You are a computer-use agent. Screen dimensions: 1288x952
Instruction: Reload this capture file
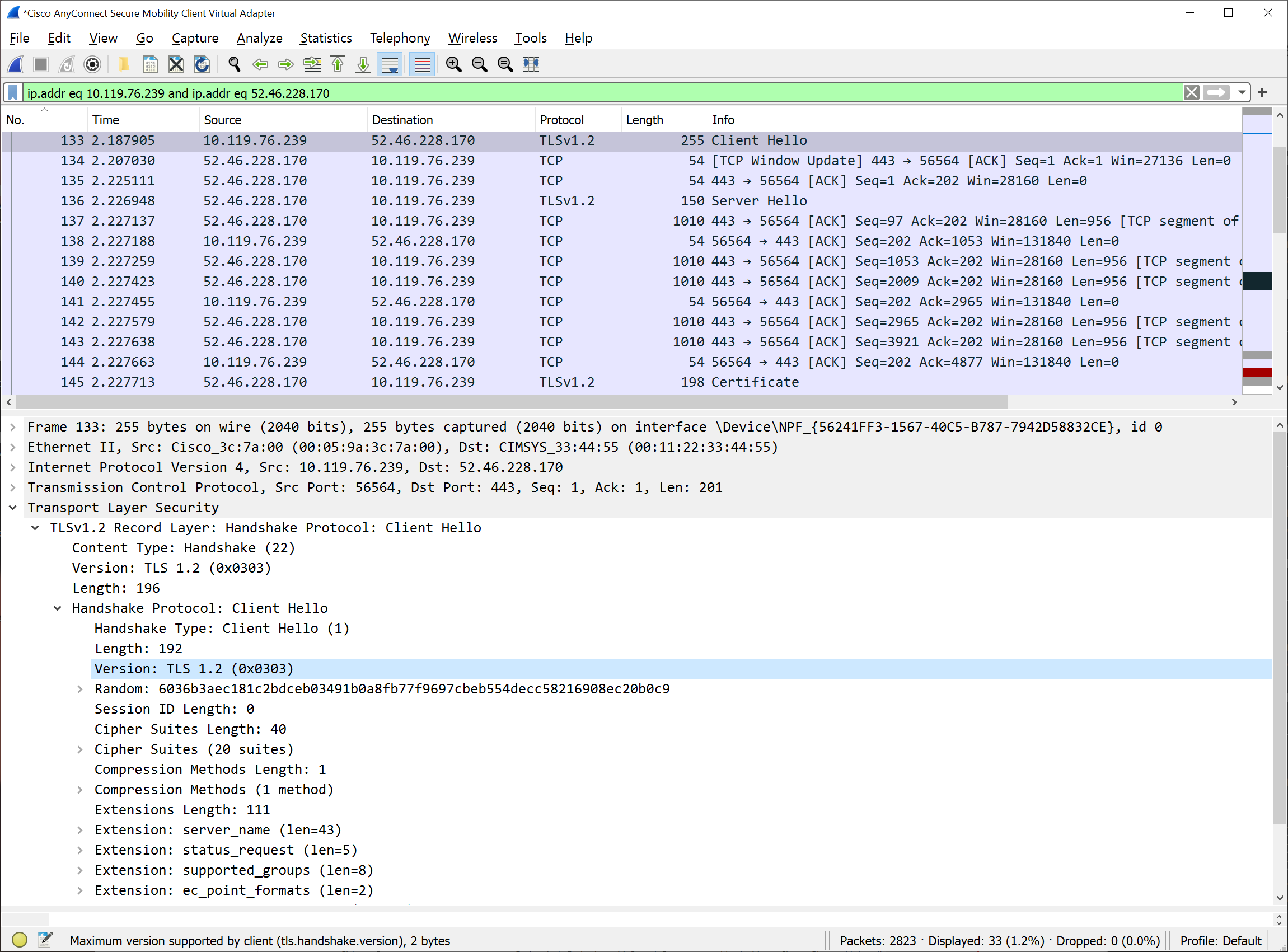[202, 64]
